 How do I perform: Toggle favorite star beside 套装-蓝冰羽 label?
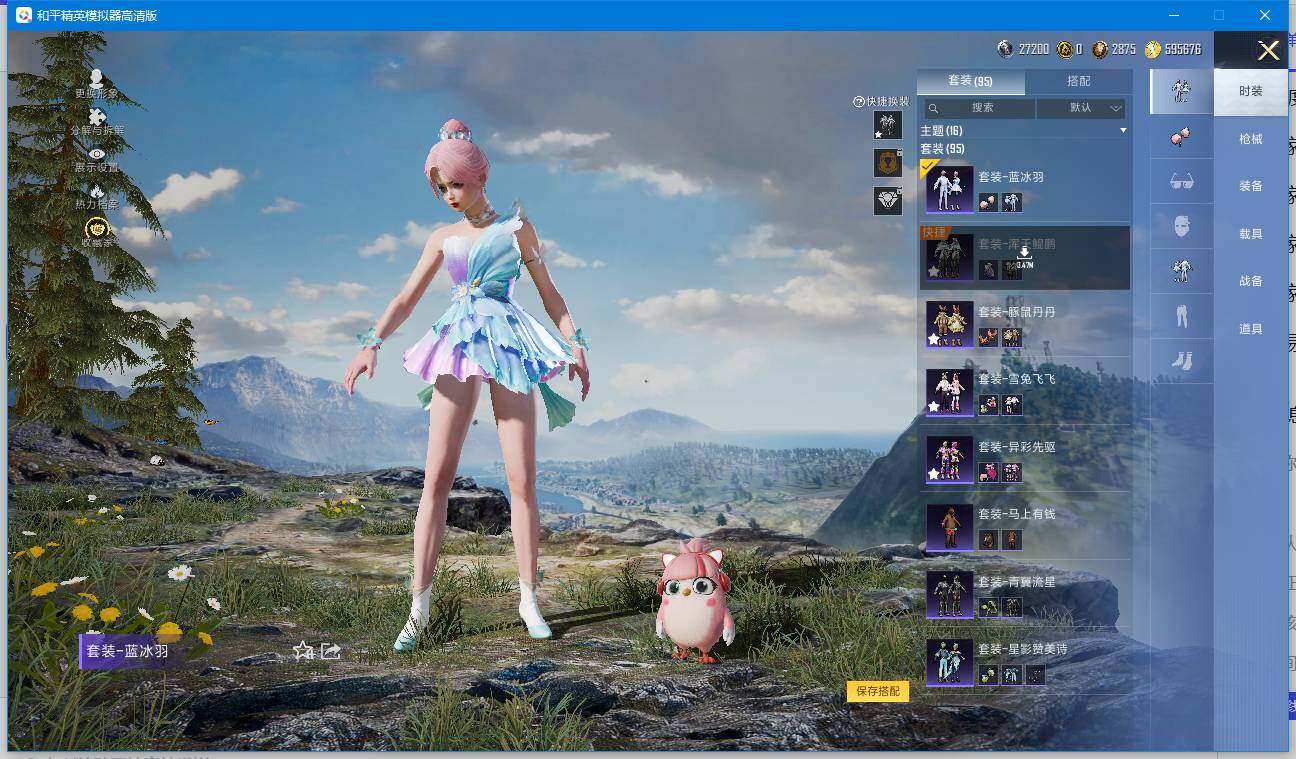(x=303, y=651)
